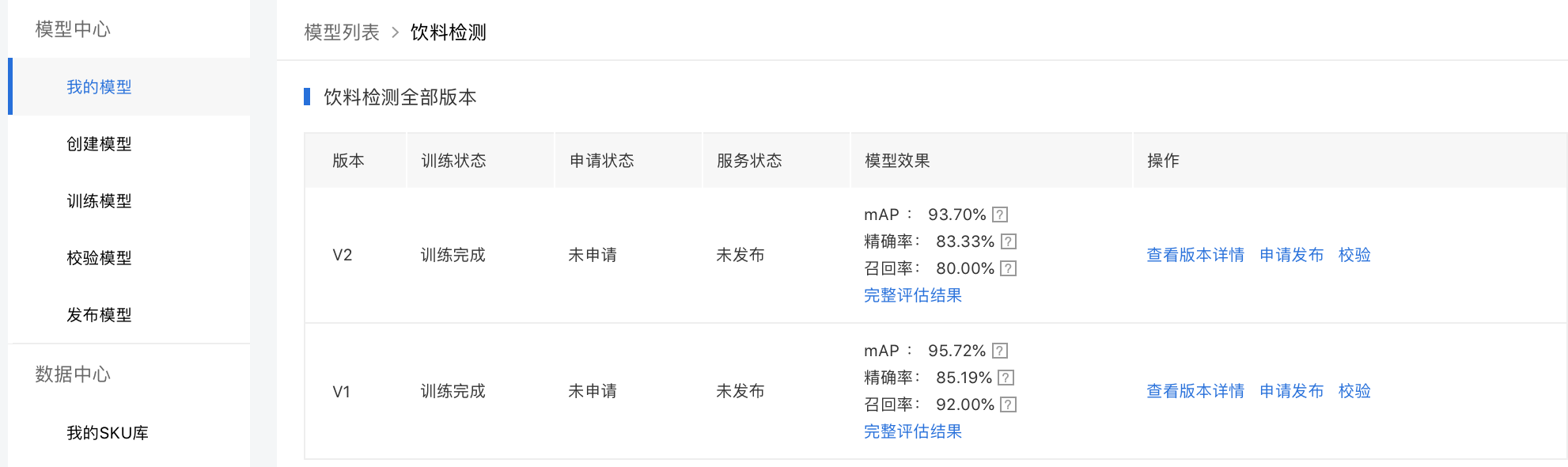Click 校验 link in the V2 row
This screenshot has height=467, width=1568.
(x=1354, y=255)
